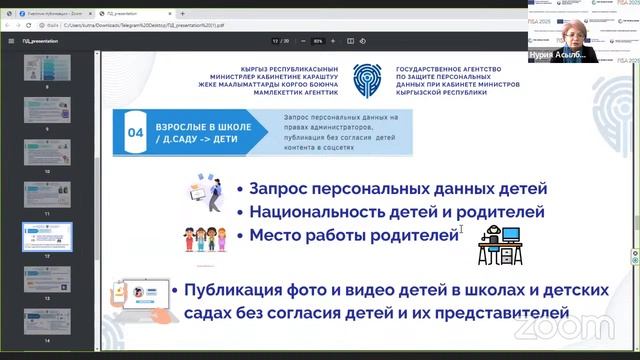
Task: Click the desk workstation illustration
Action: tap(500, 245)
